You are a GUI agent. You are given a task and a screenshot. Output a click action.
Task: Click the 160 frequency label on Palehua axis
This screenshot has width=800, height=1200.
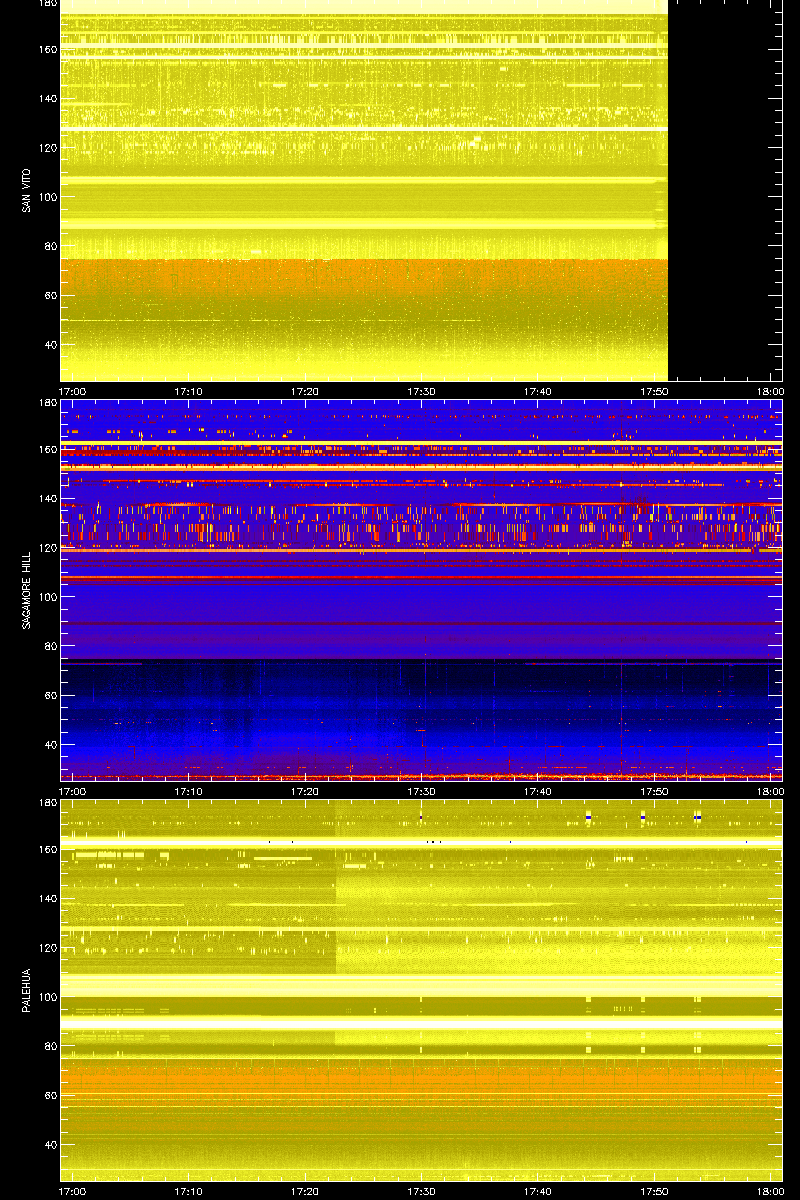[46, 849]
